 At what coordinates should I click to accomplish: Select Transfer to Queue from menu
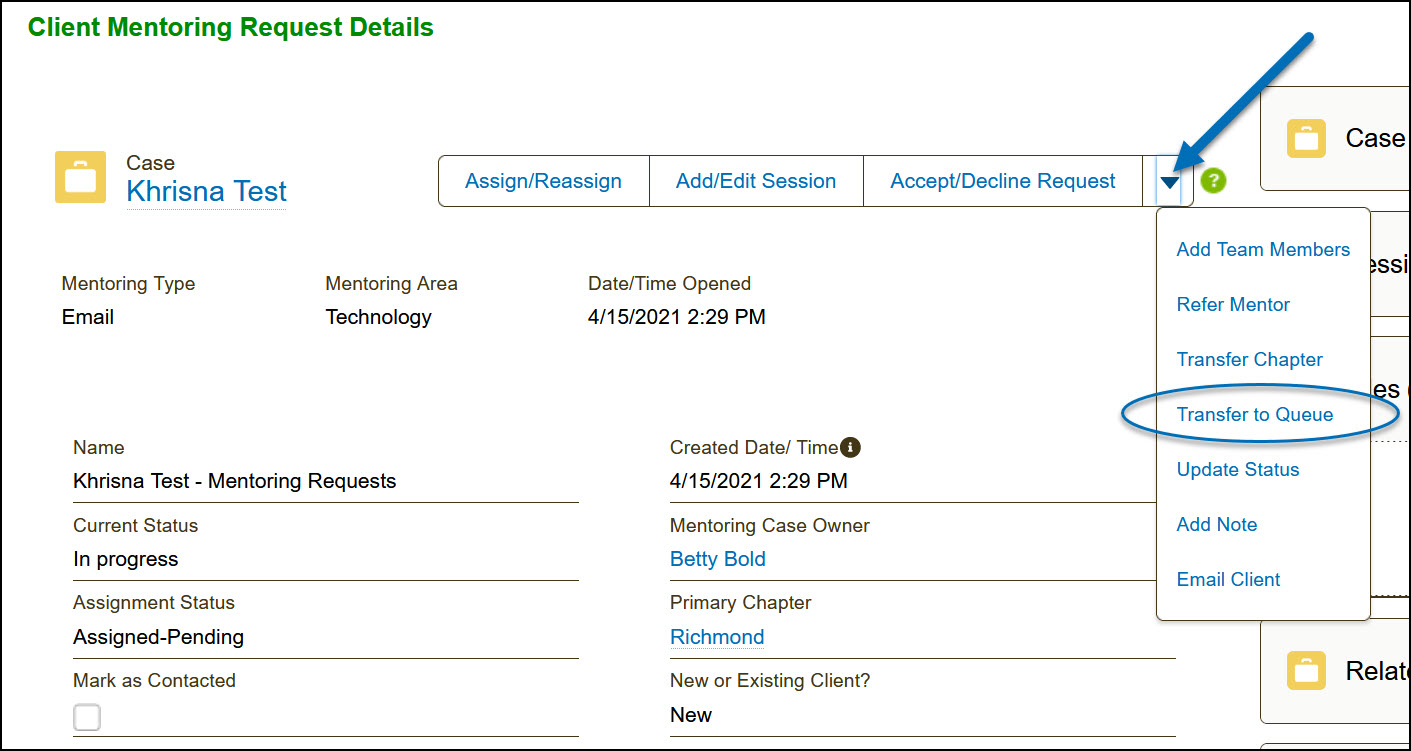[1254, 415]
